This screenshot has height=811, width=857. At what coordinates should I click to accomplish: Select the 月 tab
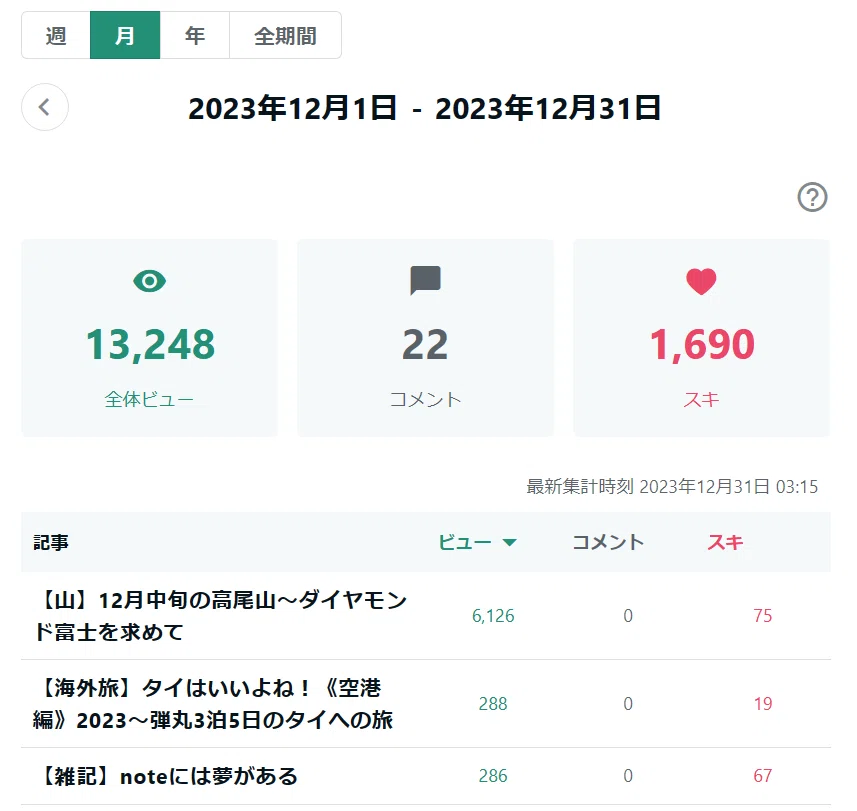point(125,36)
